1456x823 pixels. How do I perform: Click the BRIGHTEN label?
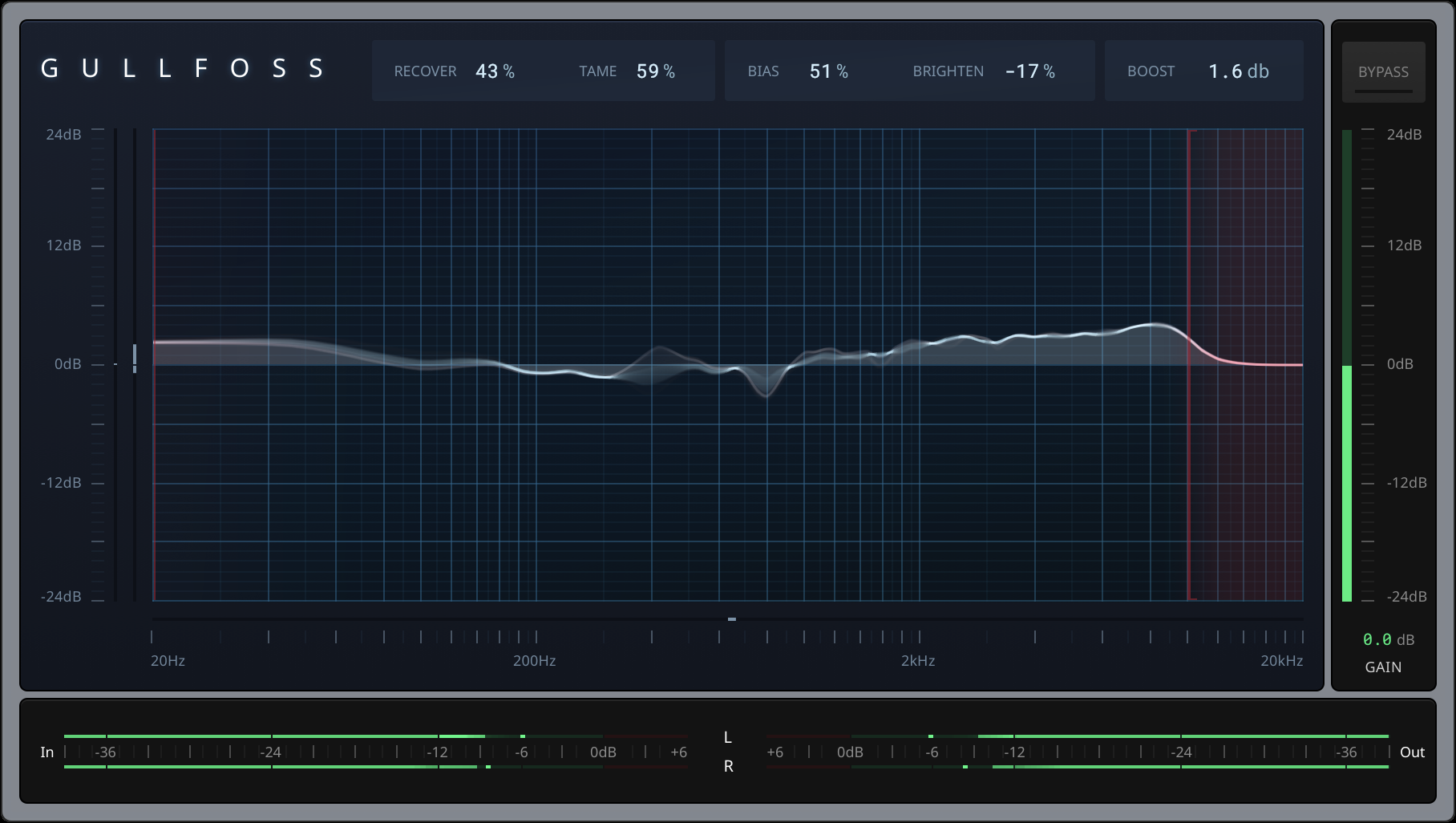click(948, 71)
